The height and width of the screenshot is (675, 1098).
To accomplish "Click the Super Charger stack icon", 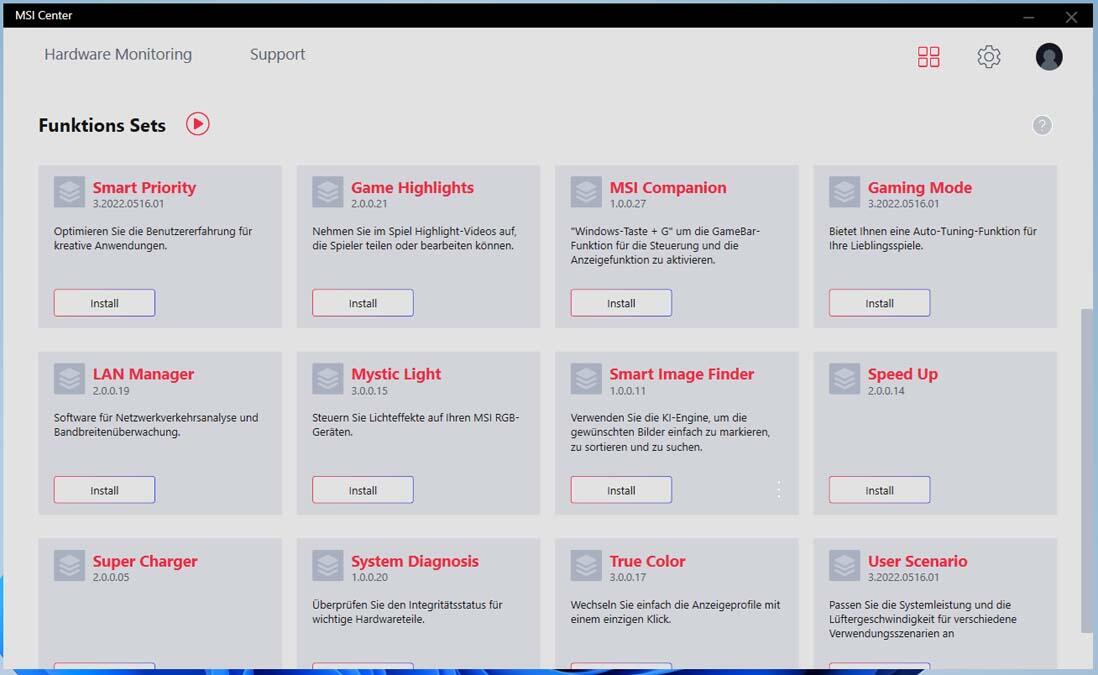I will [x=69, y=566].
